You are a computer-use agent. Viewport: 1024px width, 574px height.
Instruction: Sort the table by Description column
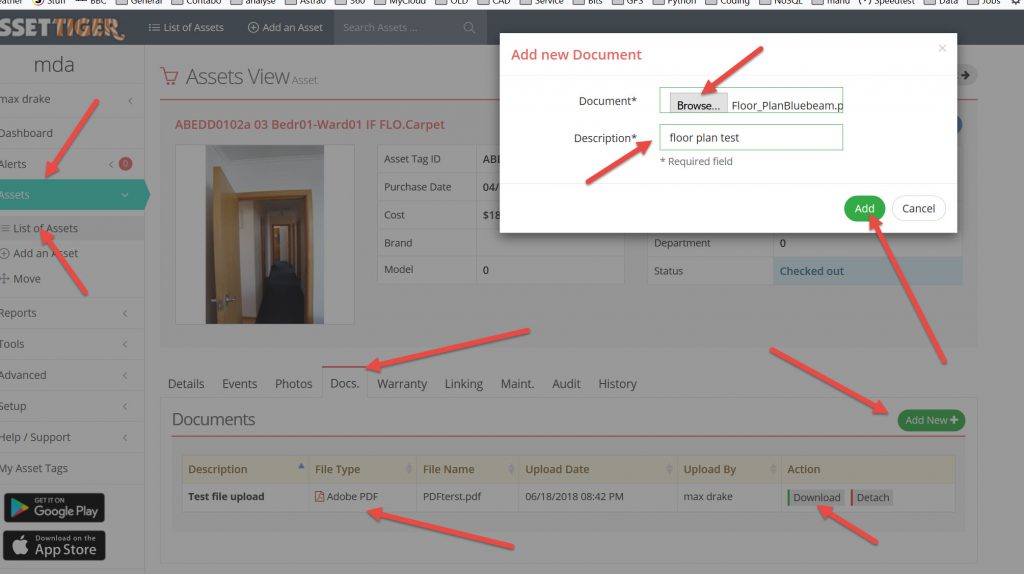pos(218,469)
